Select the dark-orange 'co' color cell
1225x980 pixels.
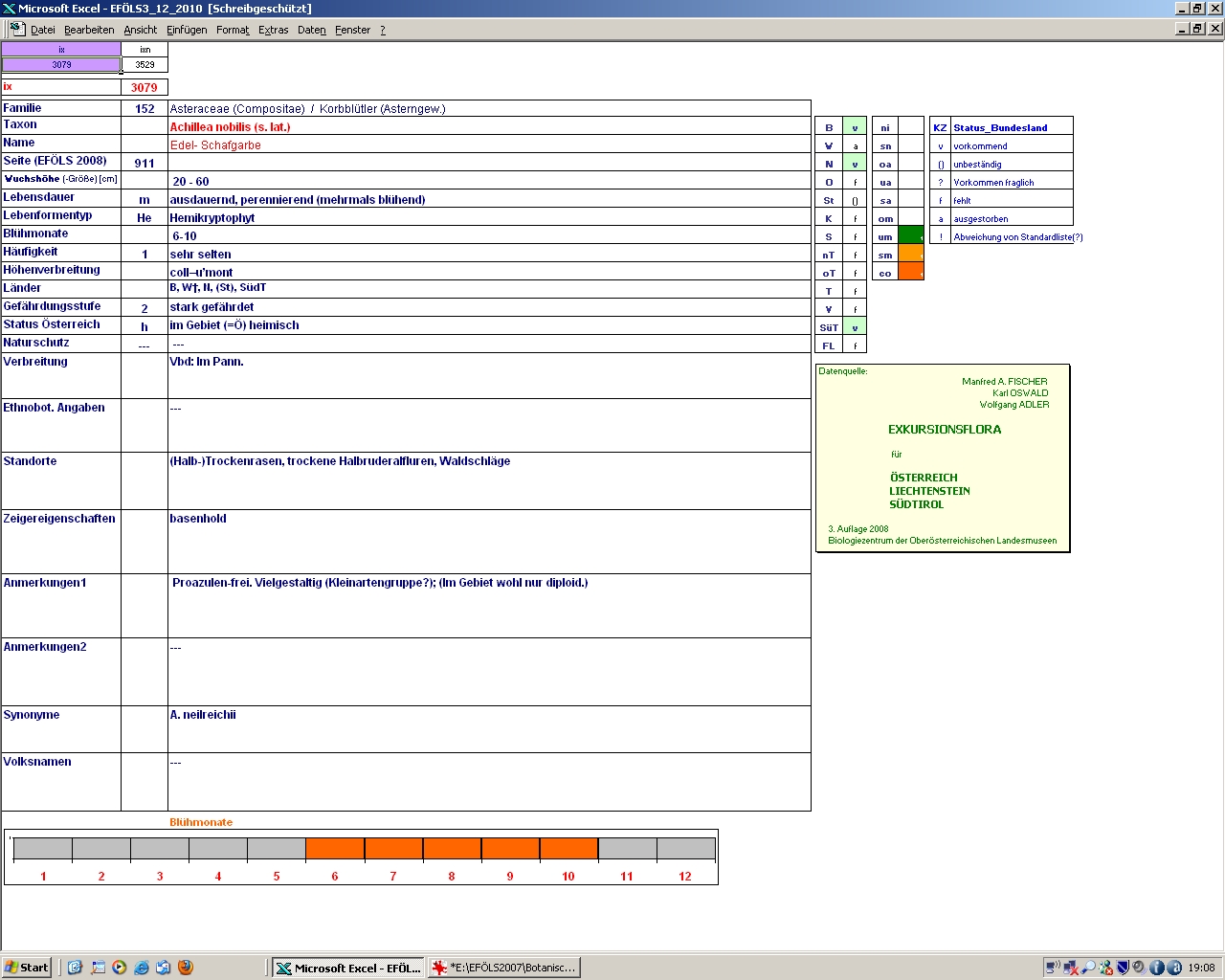click(911, 273)
